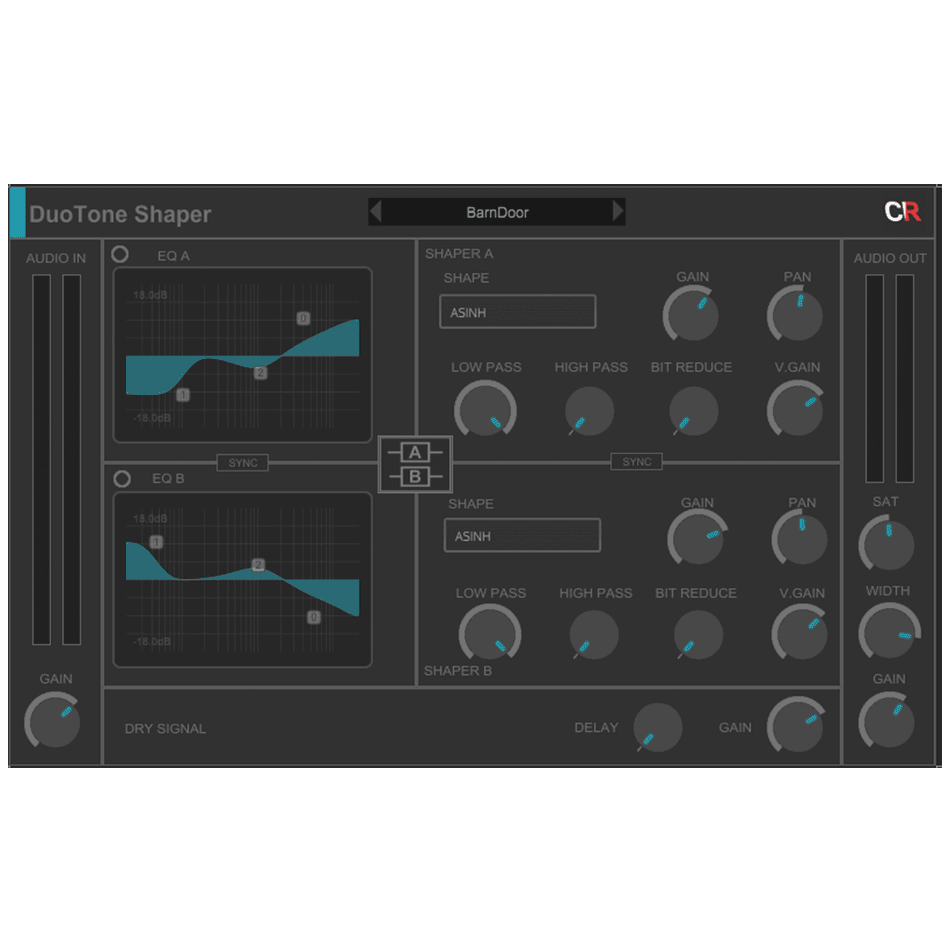Select EQ A band node 2
This screenshot has width=950, height=950.
click(260, 372)
